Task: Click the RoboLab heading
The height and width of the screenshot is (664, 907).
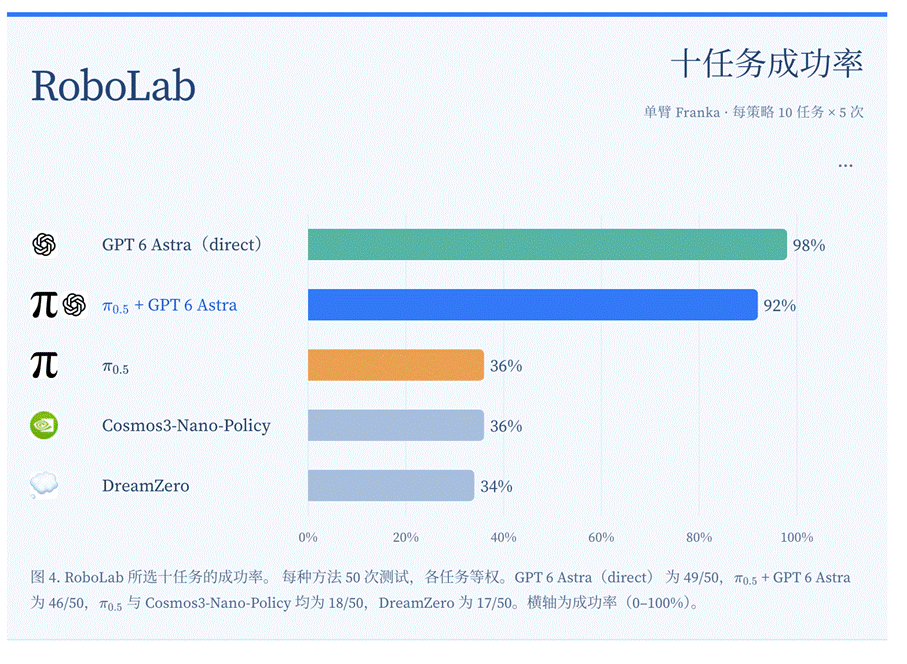Action: tap(113, 86)
